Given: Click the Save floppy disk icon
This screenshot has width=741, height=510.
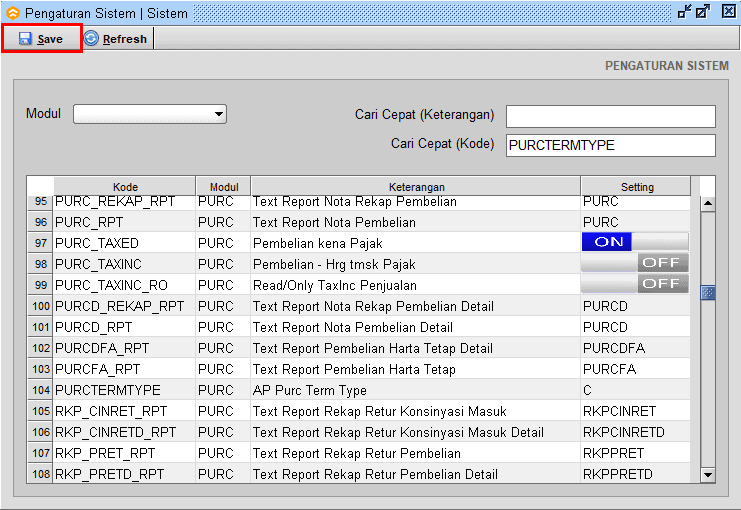Looking at the screenshot, I should point(25,39).
